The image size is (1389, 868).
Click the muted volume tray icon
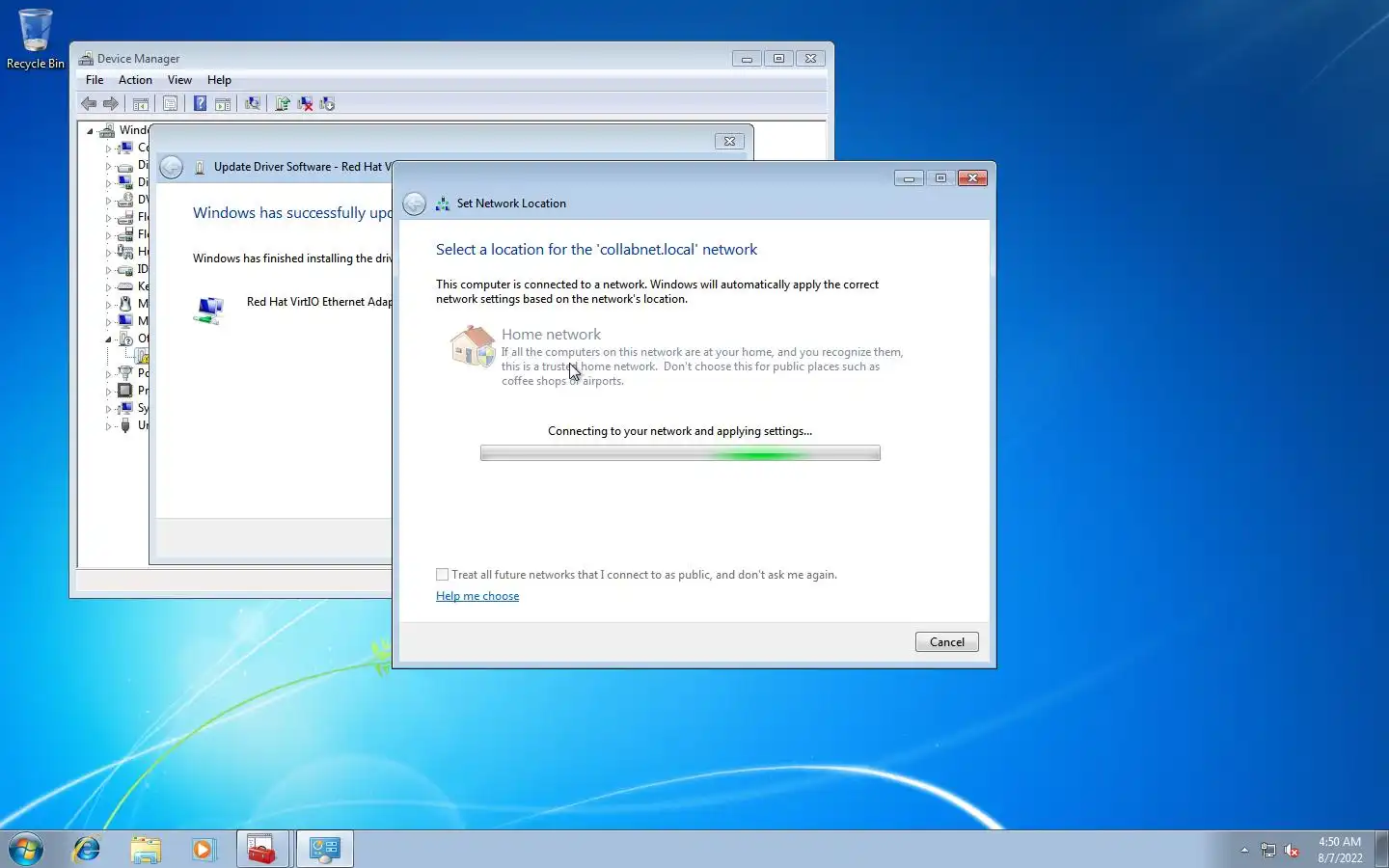[1292, 851]
